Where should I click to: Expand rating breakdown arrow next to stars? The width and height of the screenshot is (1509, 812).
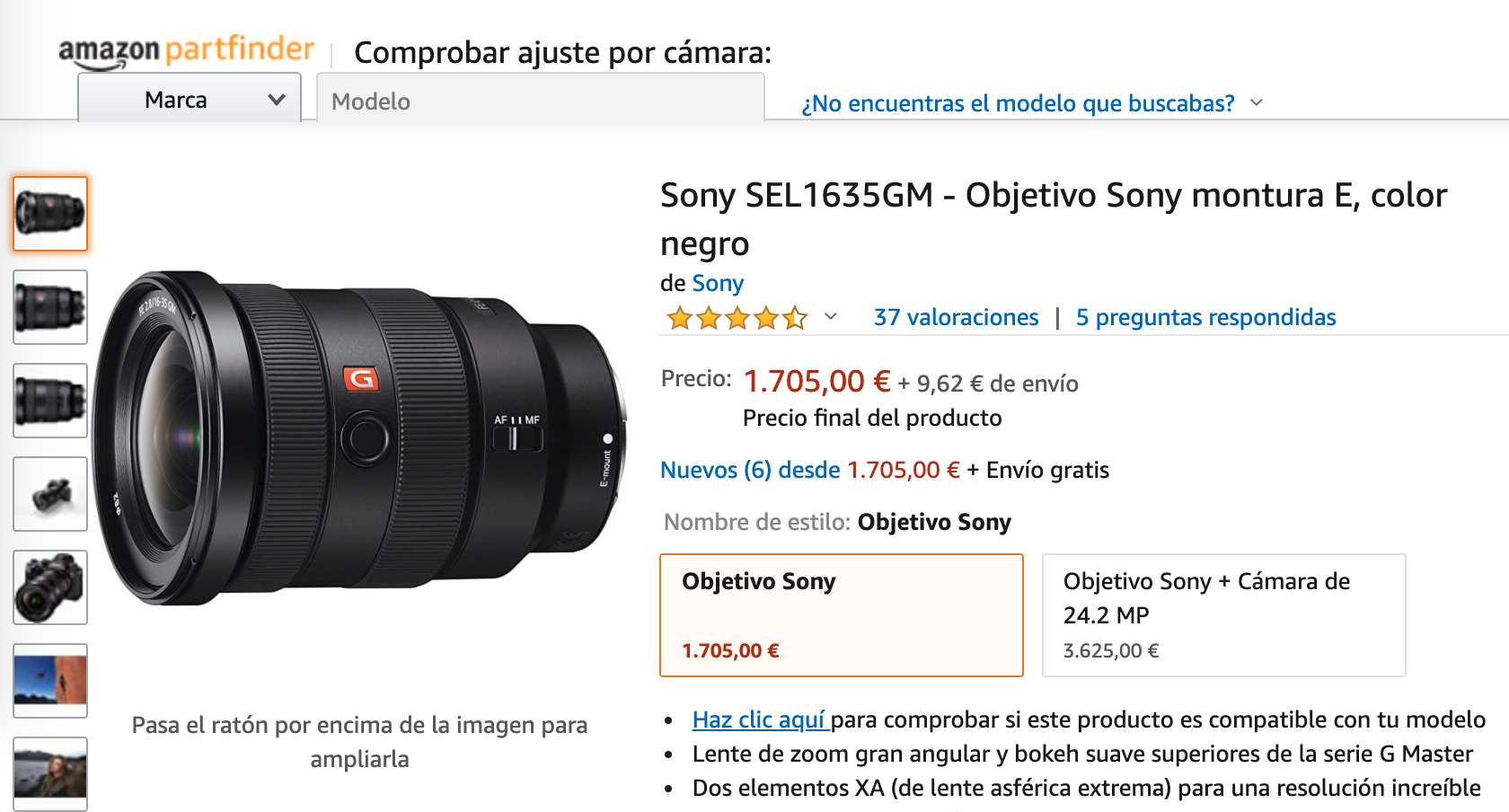coord(831,316)
